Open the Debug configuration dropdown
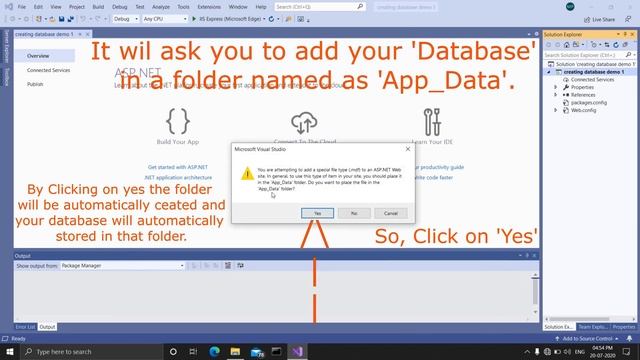640x360 pixels. (126, 19)
